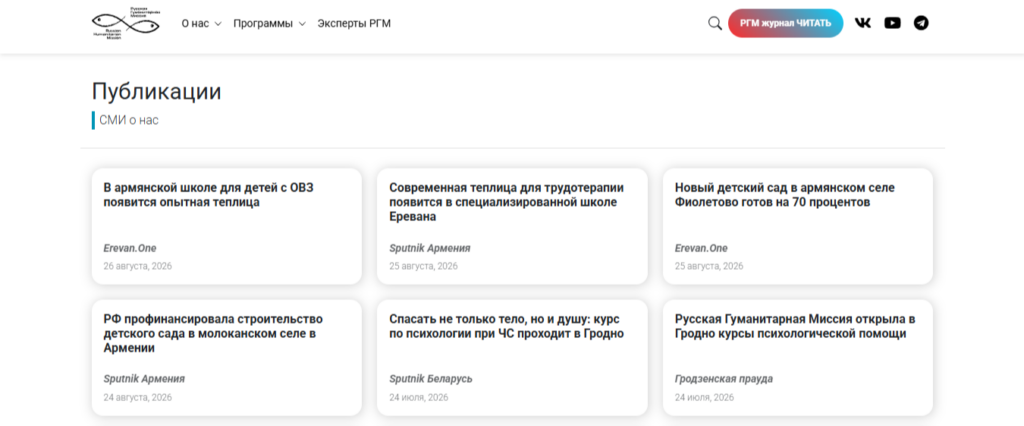Open the Telegram channel icon
The width and height of the screenshot is (1024, 426).
pos(921,24)
